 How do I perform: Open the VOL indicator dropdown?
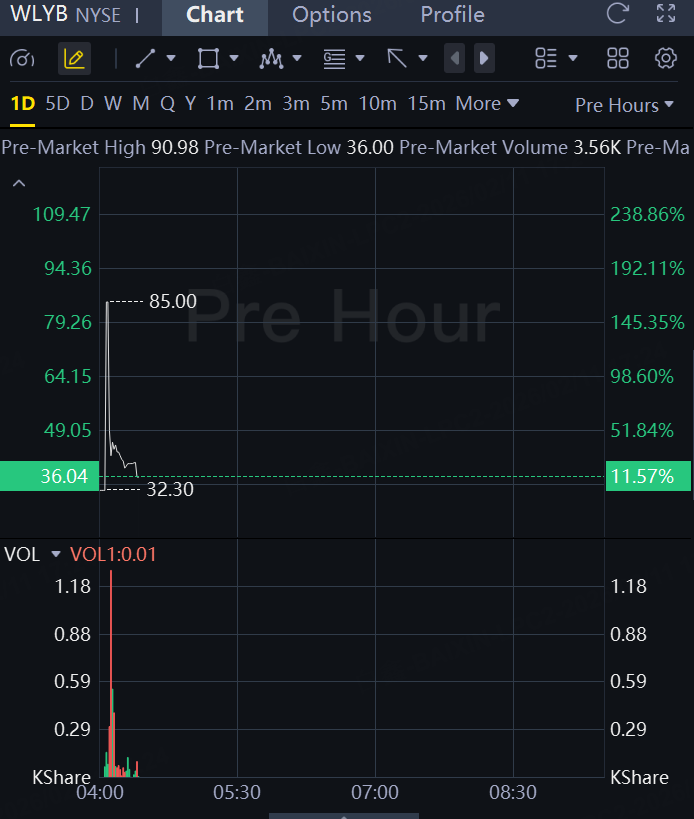click(56, 554)
